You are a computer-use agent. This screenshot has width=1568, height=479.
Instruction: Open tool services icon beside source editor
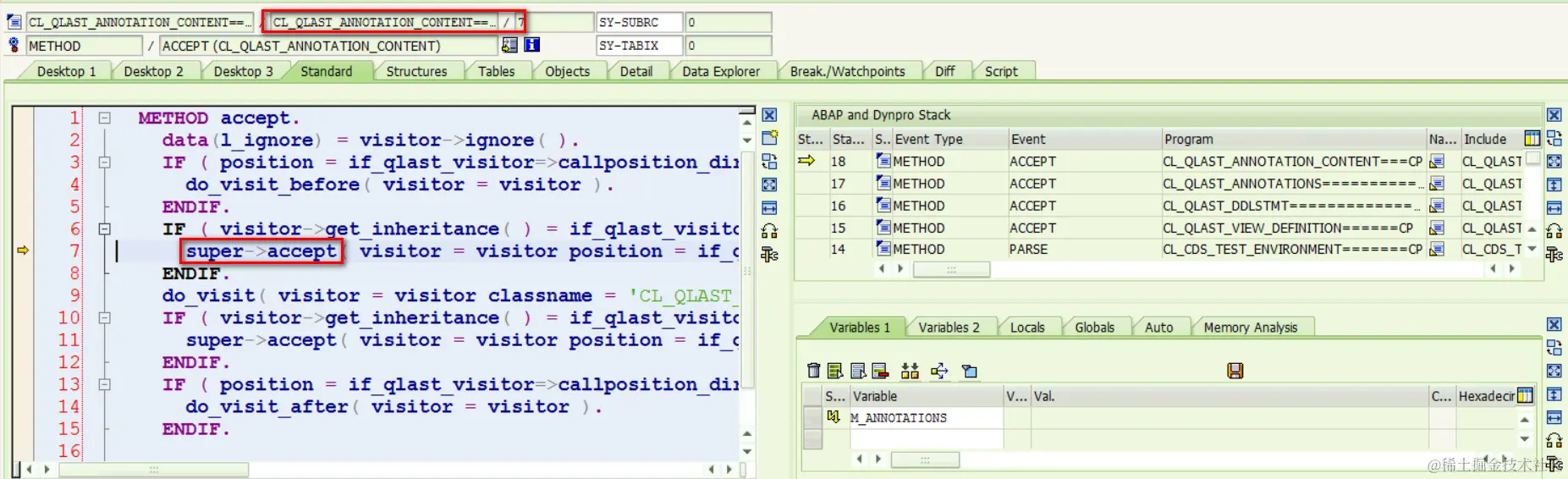[x=769, y=254]
